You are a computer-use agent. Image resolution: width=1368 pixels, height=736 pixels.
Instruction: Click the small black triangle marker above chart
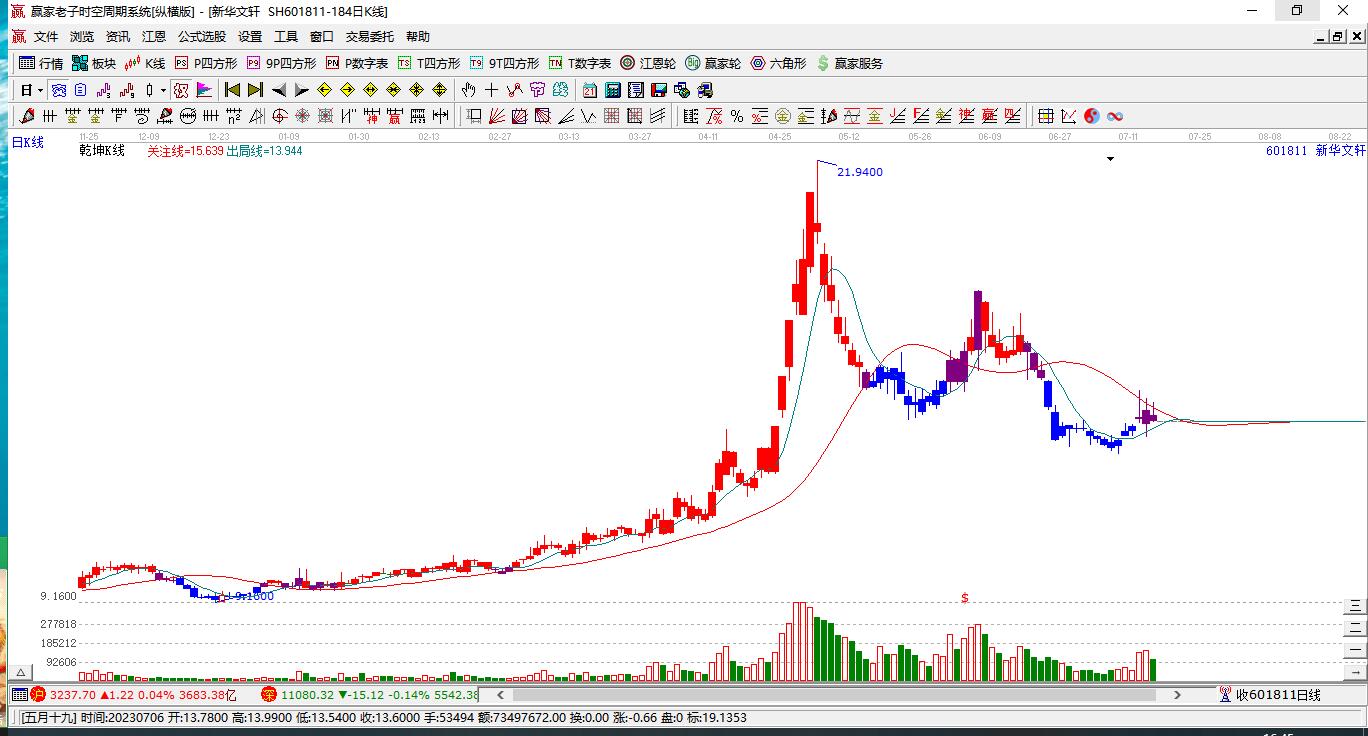[x=1110, y=159]
